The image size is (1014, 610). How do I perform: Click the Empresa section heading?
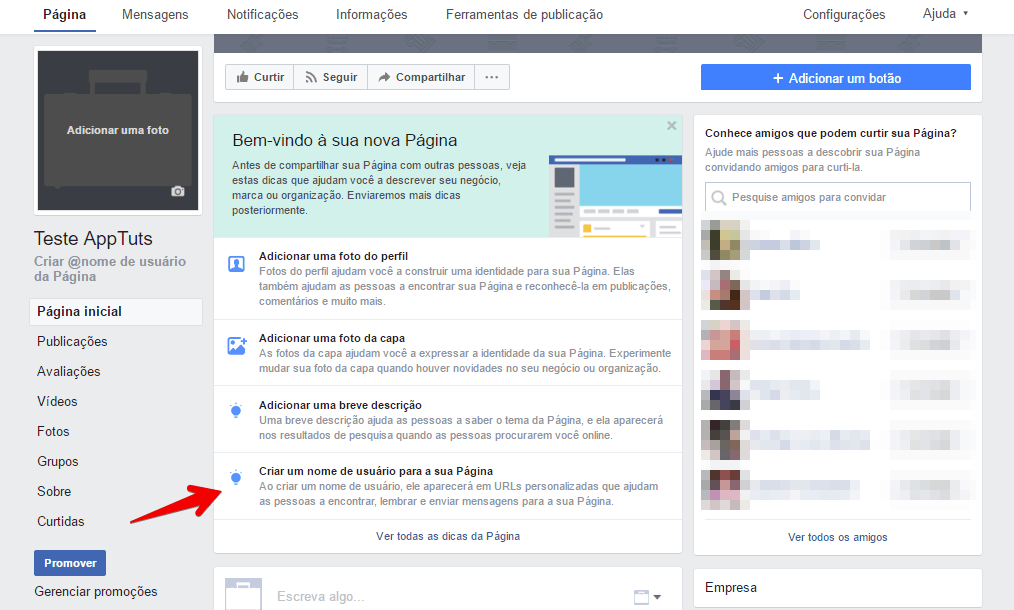(x=731, y=587)
